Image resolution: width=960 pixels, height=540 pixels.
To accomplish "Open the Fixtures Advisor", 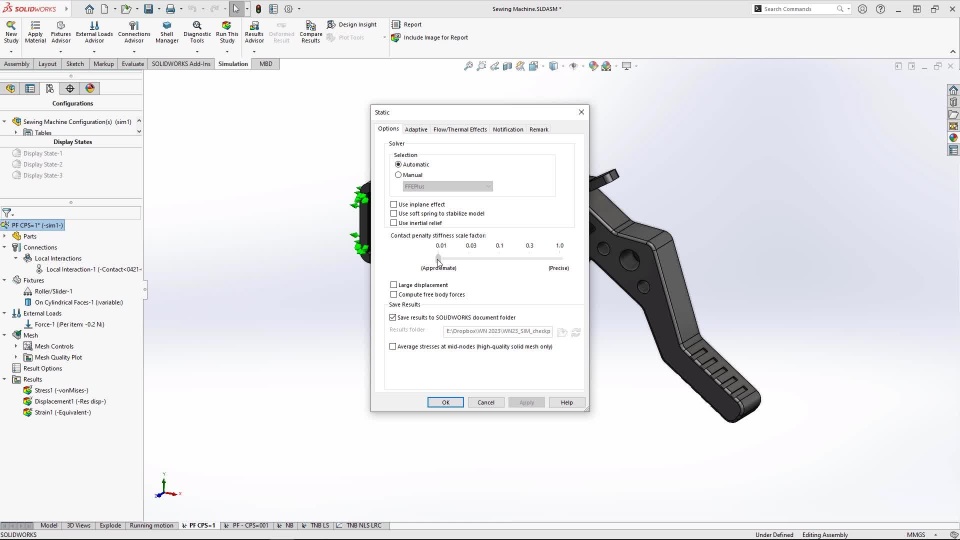I will [x=61, y=32].
